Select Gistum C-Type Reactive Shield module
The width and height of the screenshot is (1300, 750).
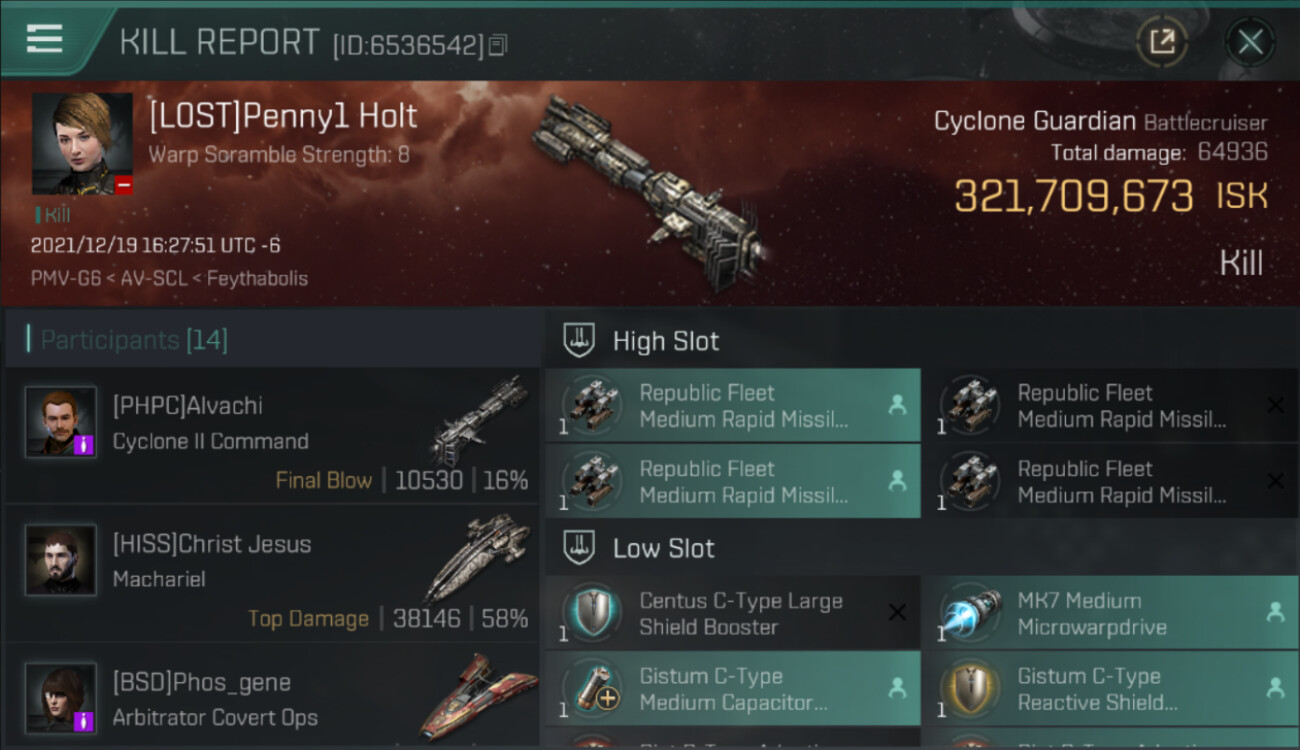1111,689
